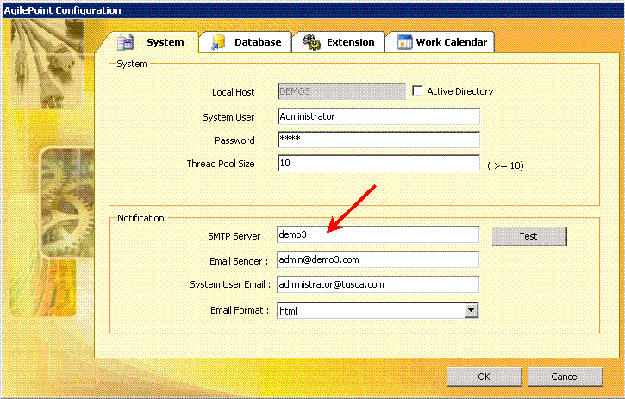Click the System tab icon
This screenshot has width=625, height=399.
[x=126, y=42]
